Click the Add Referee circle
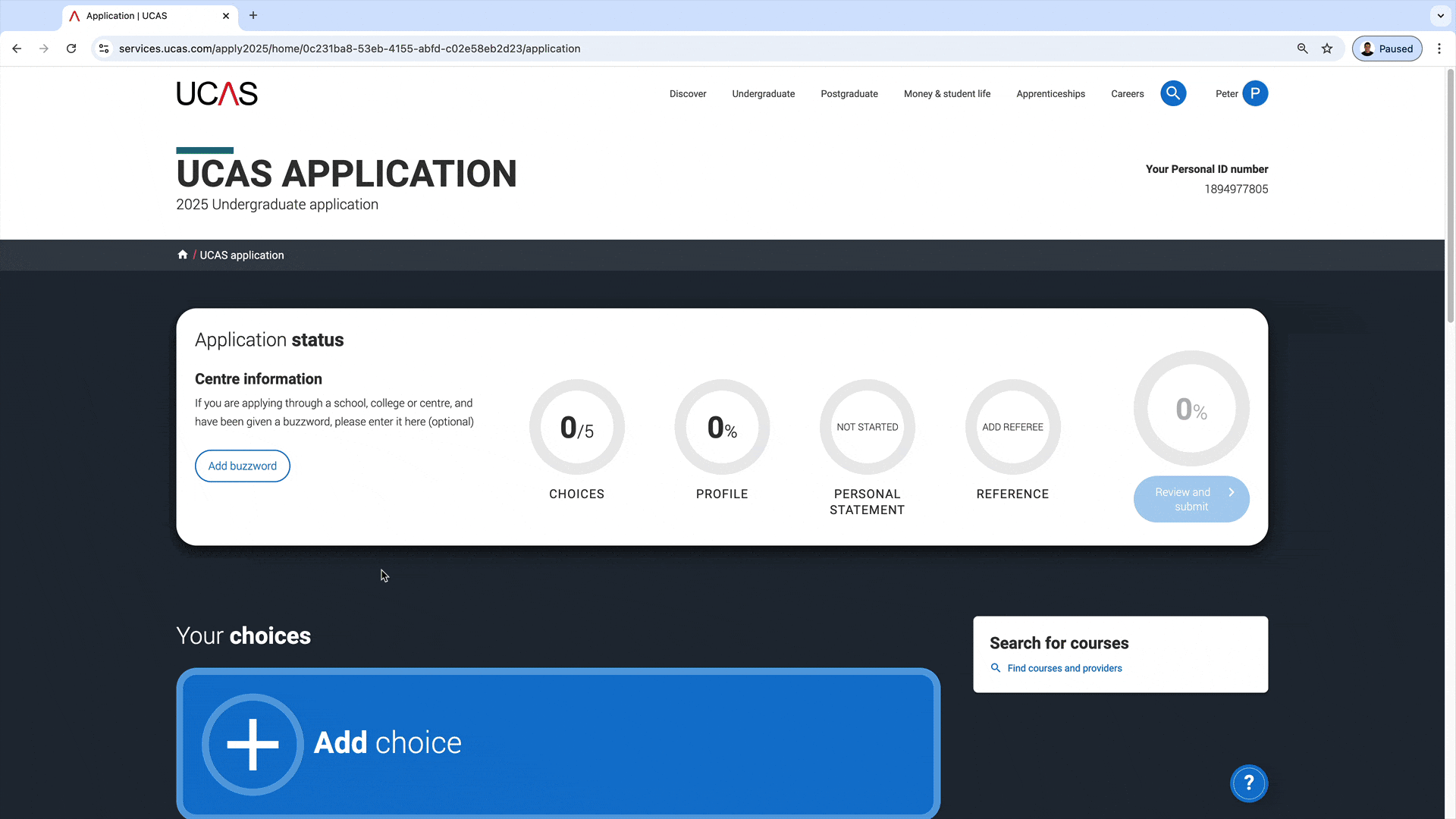The height and width of the screenshot is (819, 1456). [x=1013, y=427]
